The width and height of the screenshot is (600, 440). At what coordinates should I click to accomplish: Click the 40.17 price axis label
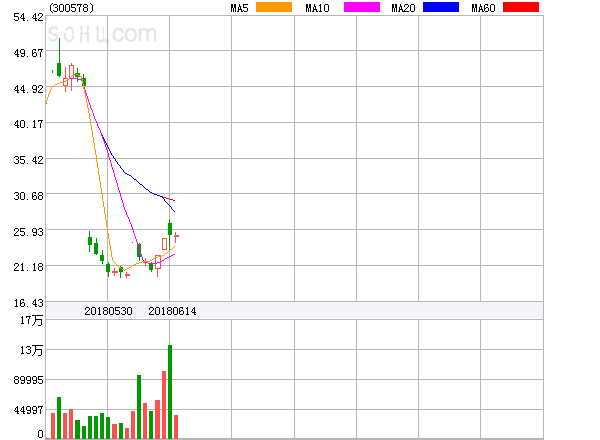point(28,124)
